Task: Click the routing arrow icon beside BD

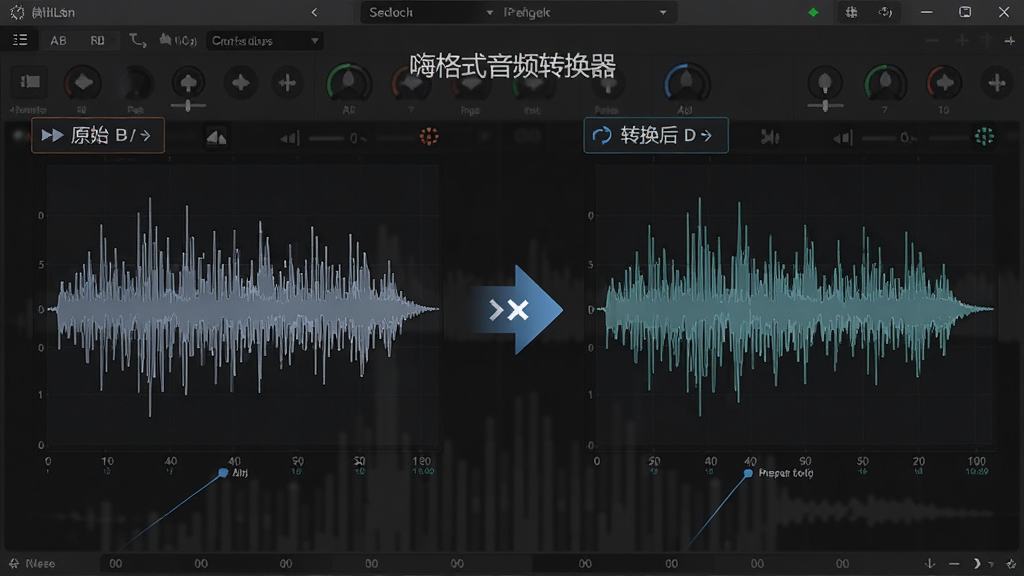Action: [x=137, y=40]
